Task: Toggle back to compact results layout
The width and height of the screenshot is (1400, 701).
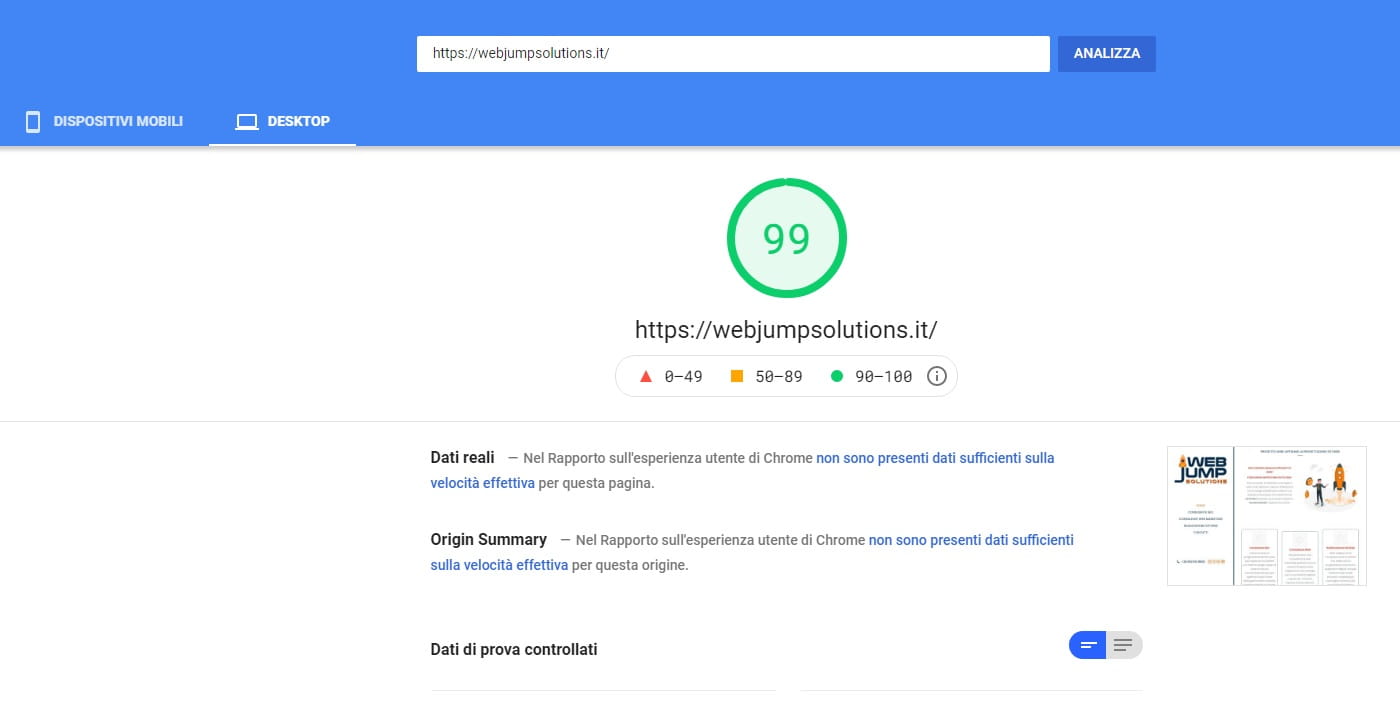Action: pyautogui.click(x=1088, y=645)
